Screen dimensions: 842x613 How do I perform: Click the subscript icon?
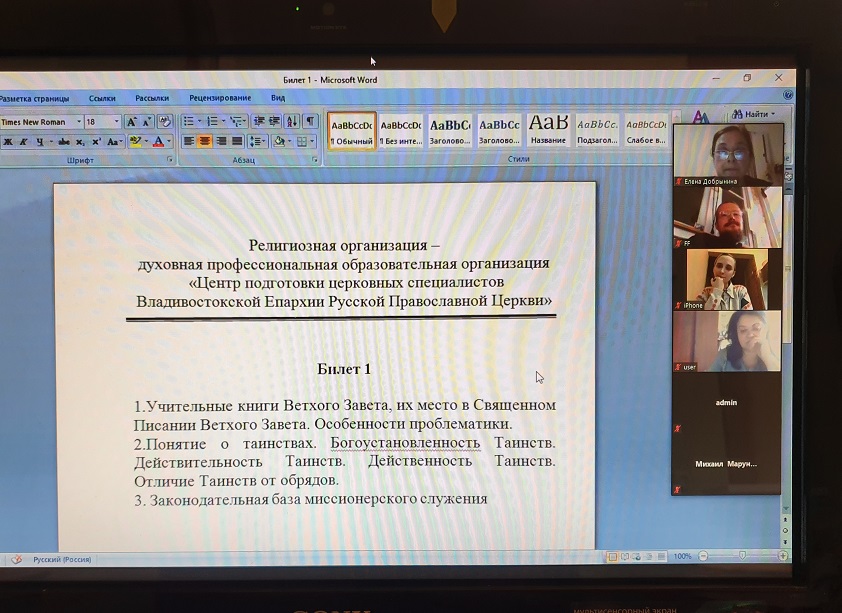[81, 142]
